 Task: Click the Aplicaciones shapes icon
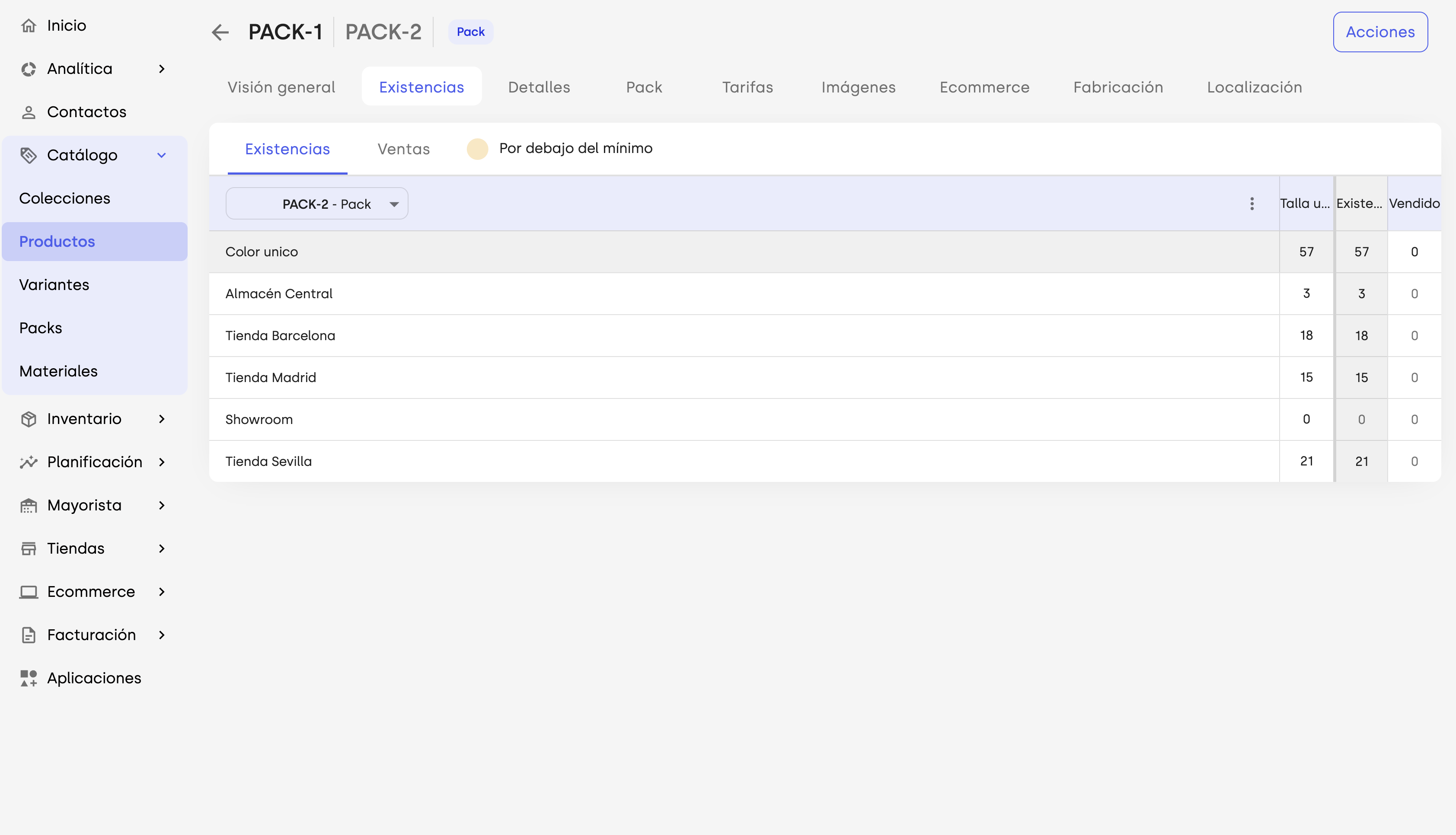[x=29, y=679]
